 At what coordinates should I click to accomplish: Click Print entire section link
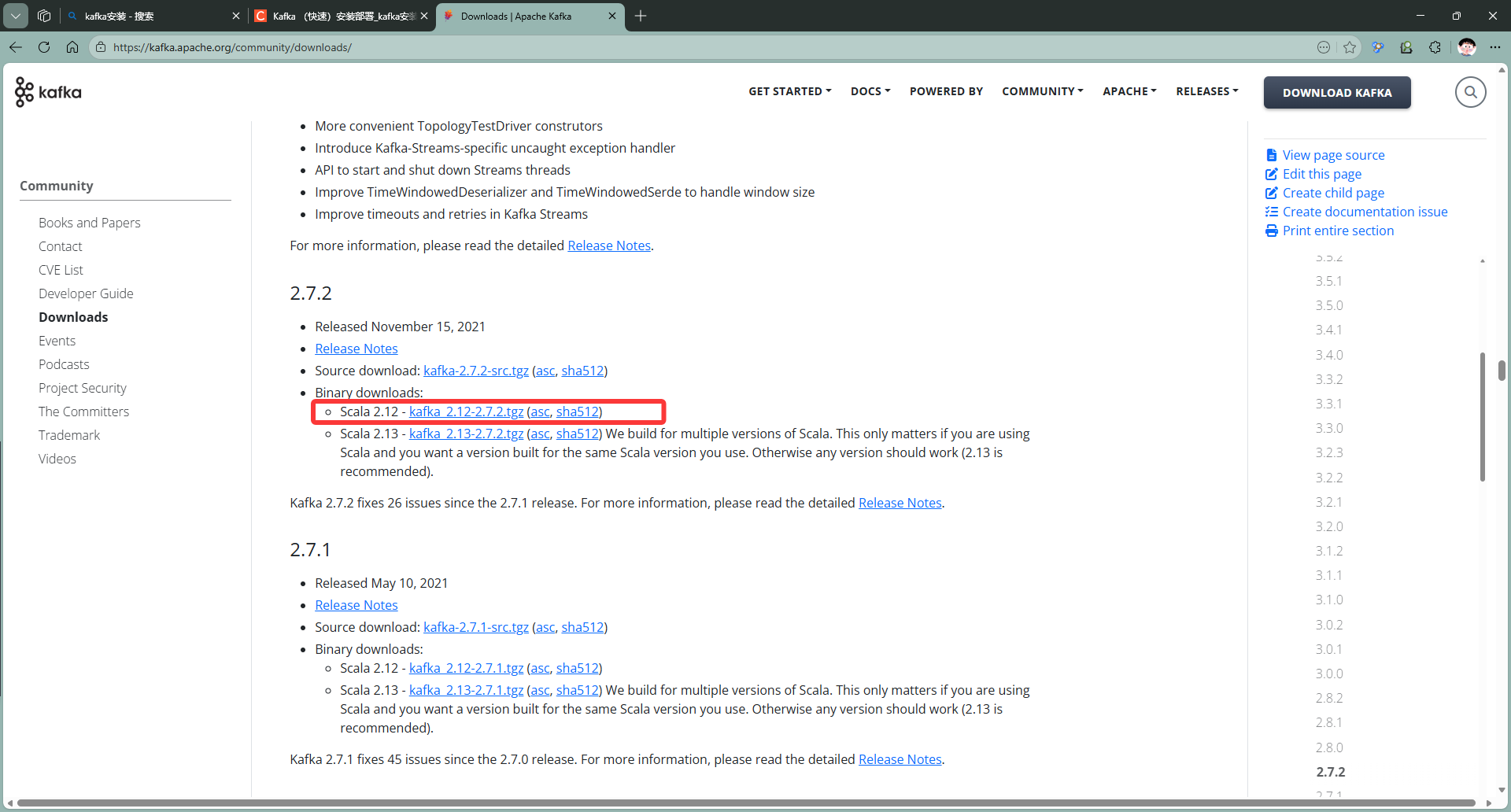(1330, 231)
